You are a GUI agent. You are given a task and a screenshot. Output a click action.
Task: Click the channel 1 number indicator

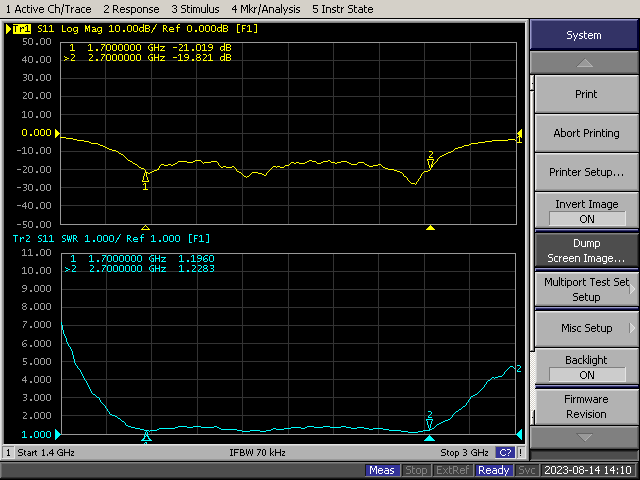click(8, 453)
